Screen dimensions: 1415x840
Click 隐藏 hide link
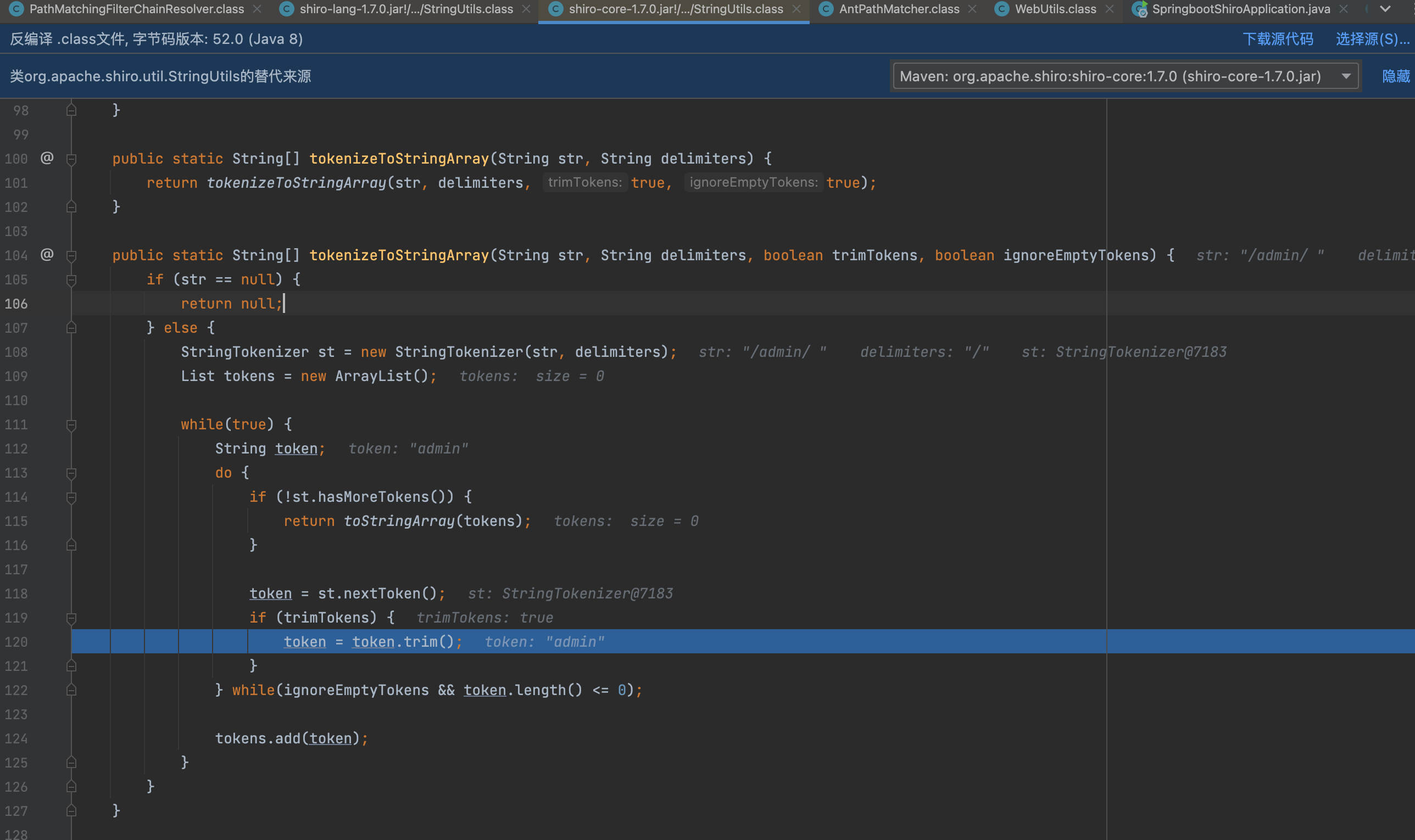[1396, 76]
